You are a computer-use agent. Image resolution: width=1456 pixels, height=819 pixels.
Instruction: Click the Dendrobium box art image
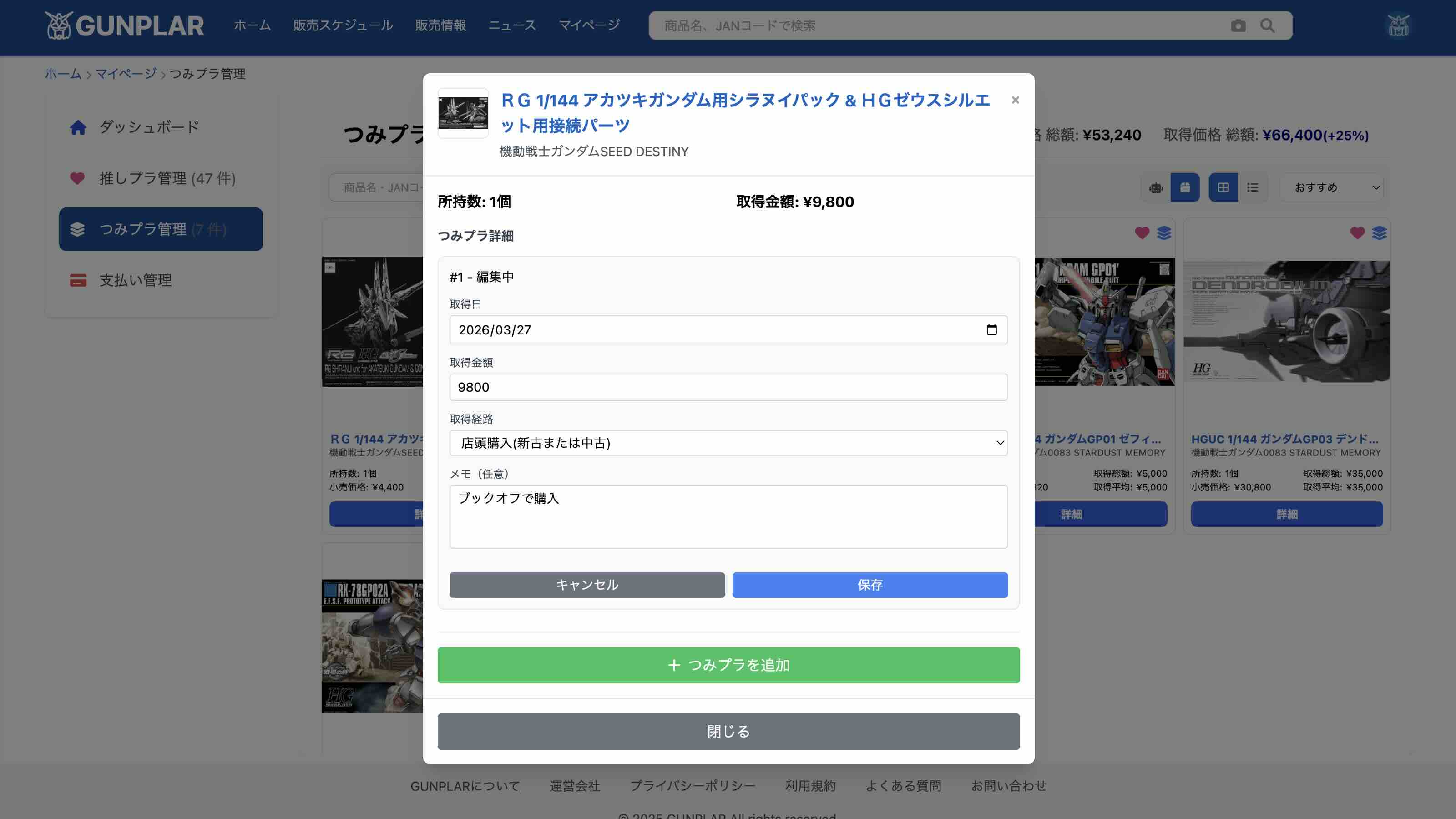point(1287,321)
